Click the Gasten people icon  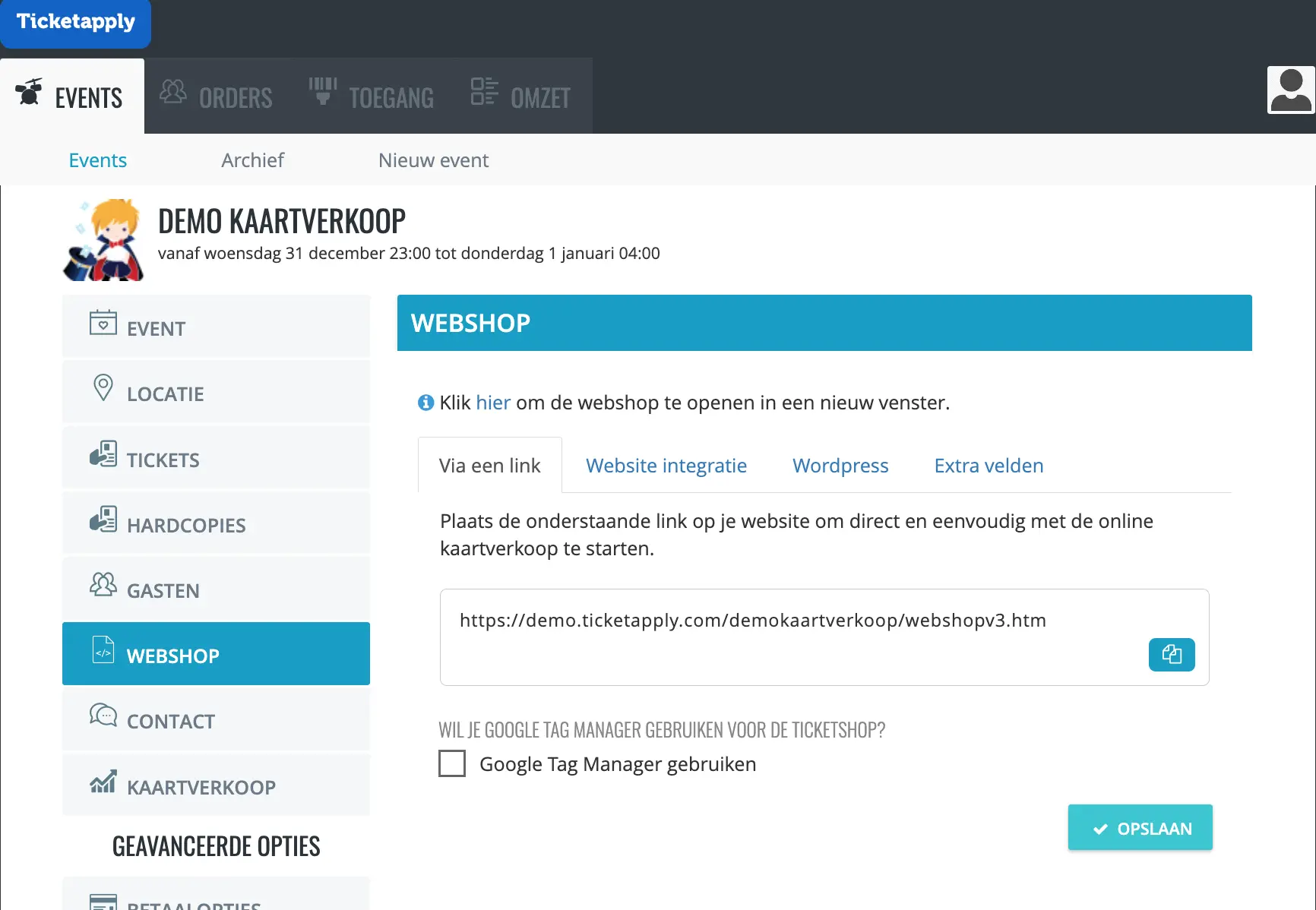click(103, 585)
